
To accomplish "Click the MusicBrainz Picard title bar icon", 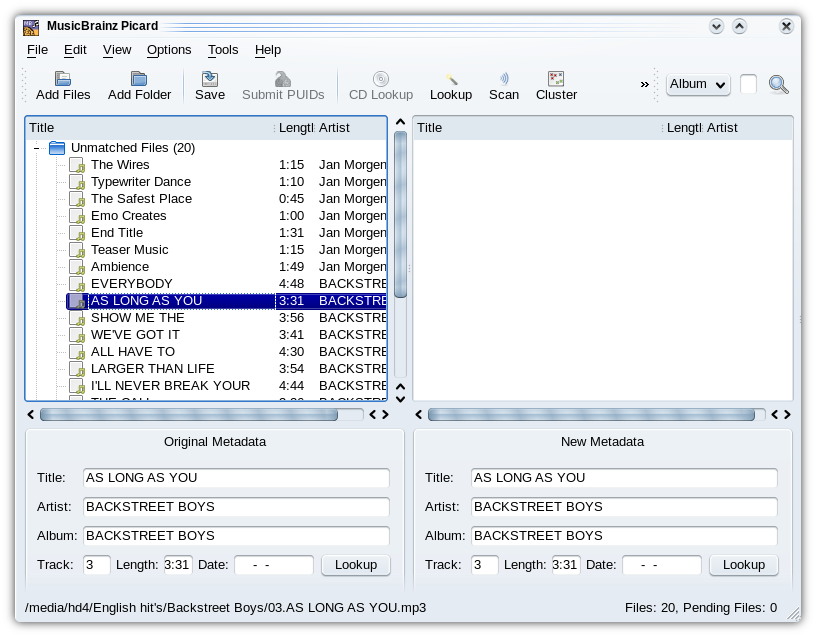I will coord(31,26).
